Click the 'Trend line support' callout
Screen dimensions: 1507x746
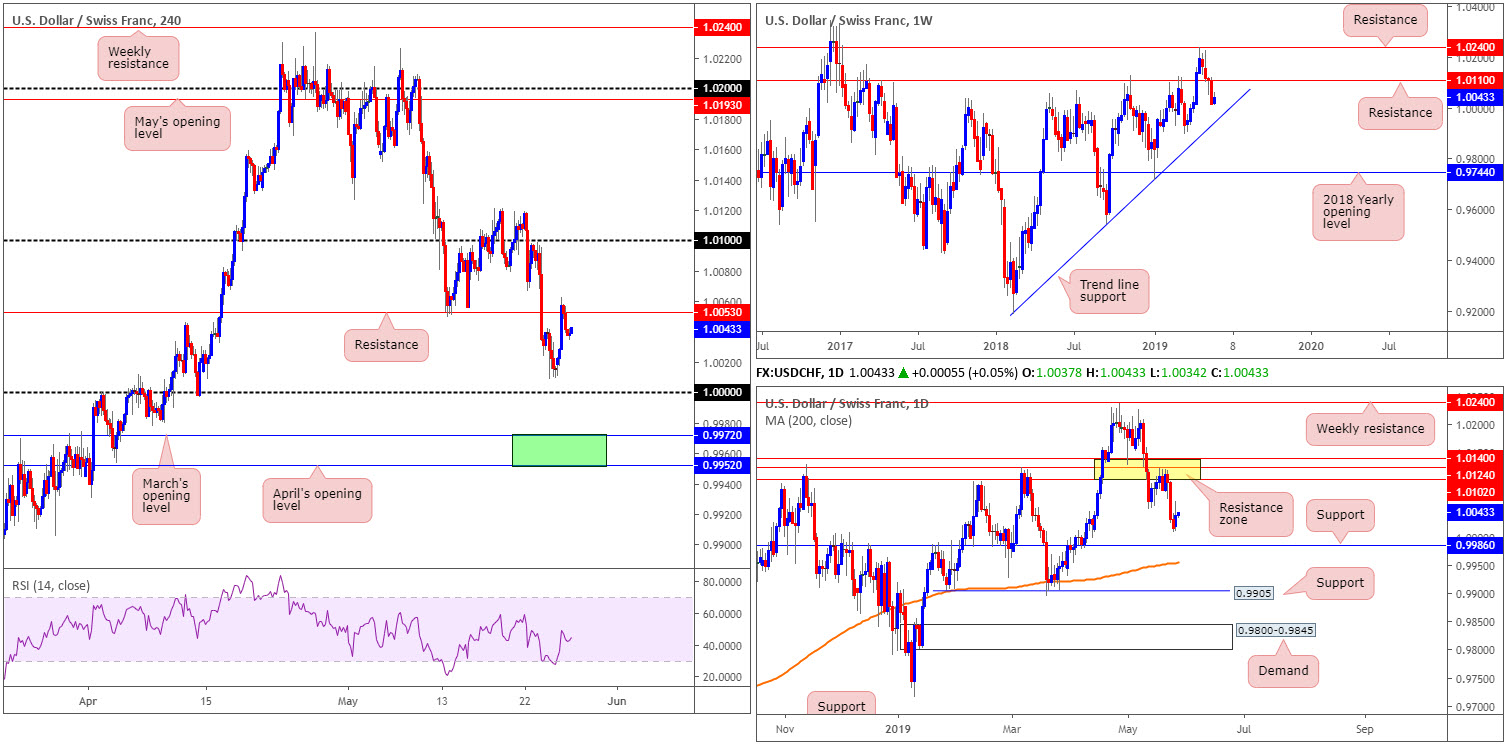tap(1110, 290)
